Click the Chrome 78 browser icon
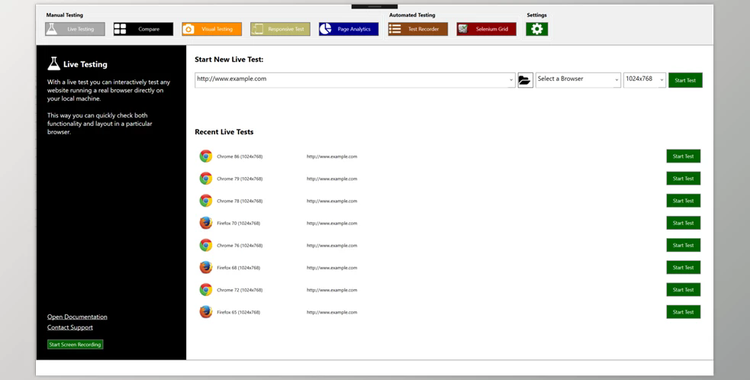This screenshot has height=380, width=750. [x=206, y=201]
